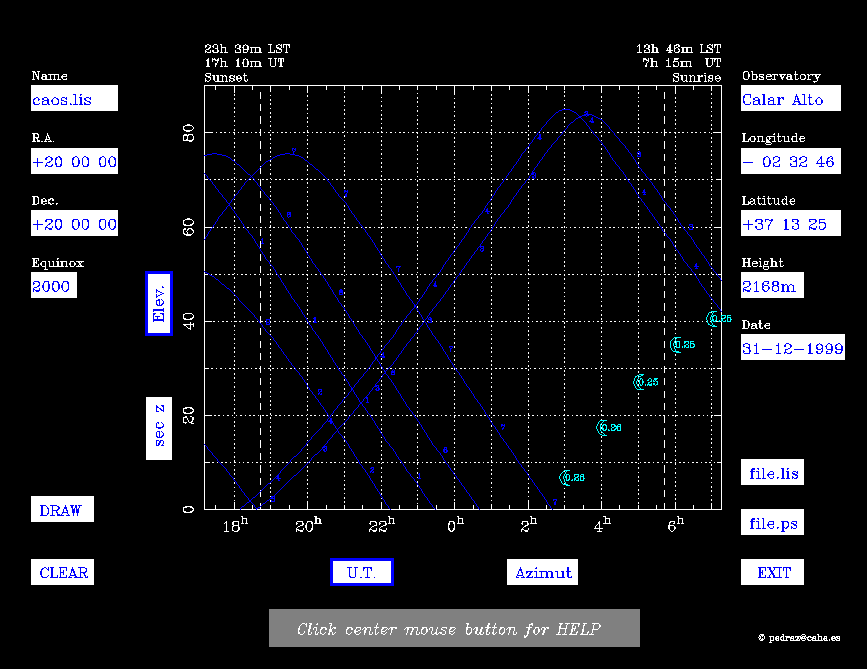Click the R.A. input field
The height and width of the screenshot is (669, 867).
[74, 161]
